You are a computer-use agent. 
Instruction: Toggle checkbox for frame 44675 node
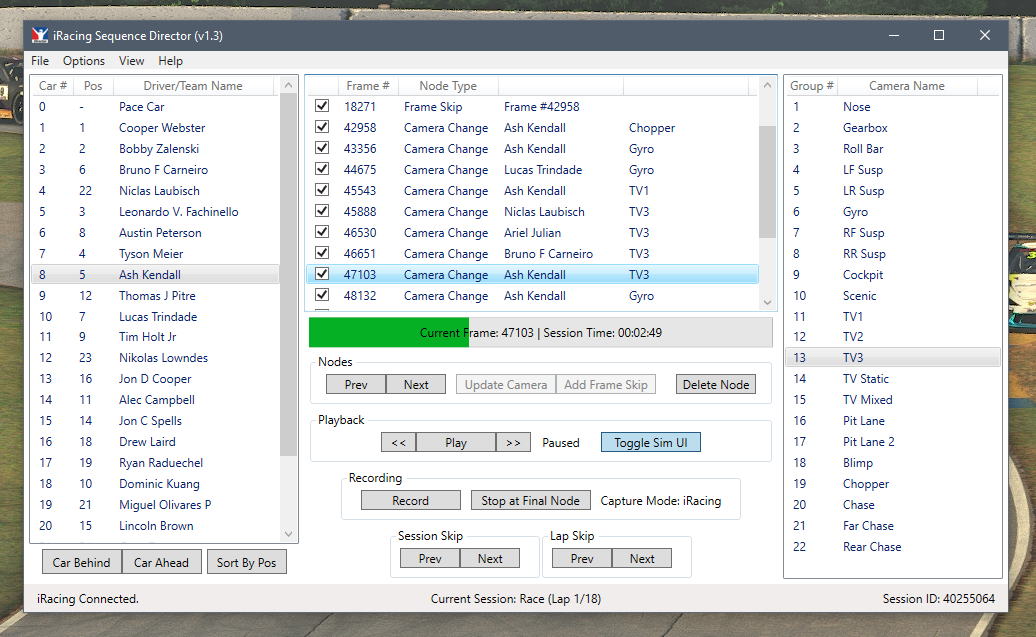[x=322, y=169]
